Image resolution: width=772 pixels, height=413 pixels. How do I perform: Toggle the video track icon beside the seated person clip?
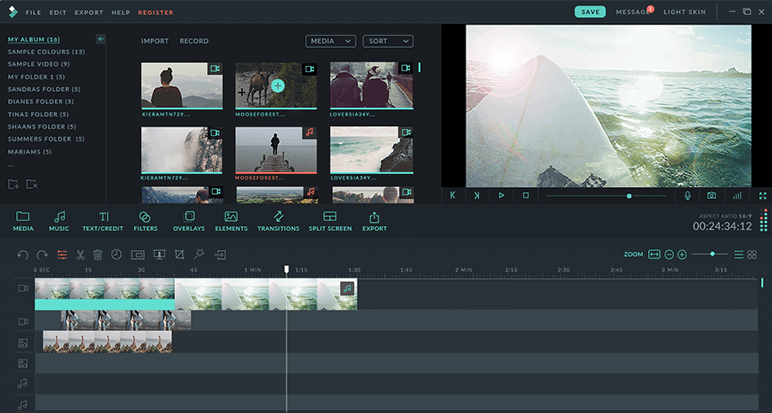point(23,321)
